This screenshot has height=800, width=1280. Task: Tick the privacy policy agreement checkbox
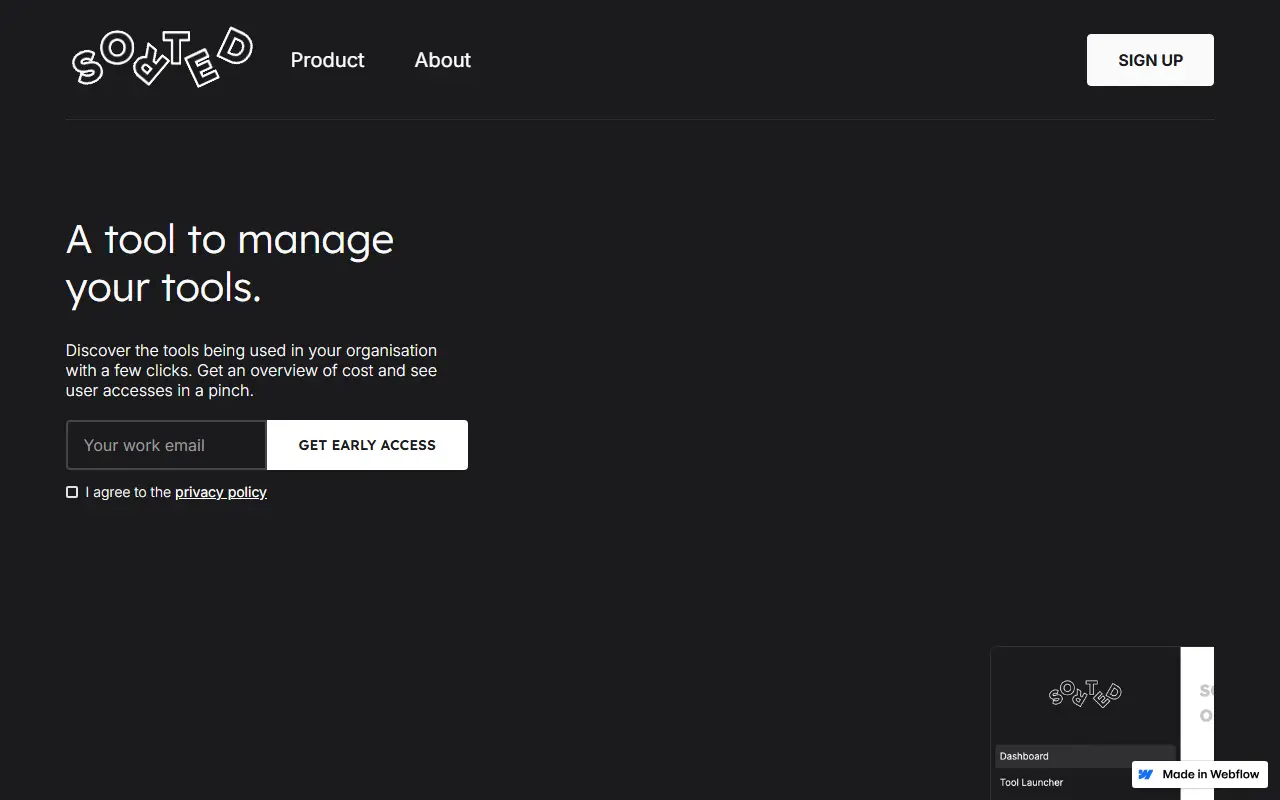72,492
